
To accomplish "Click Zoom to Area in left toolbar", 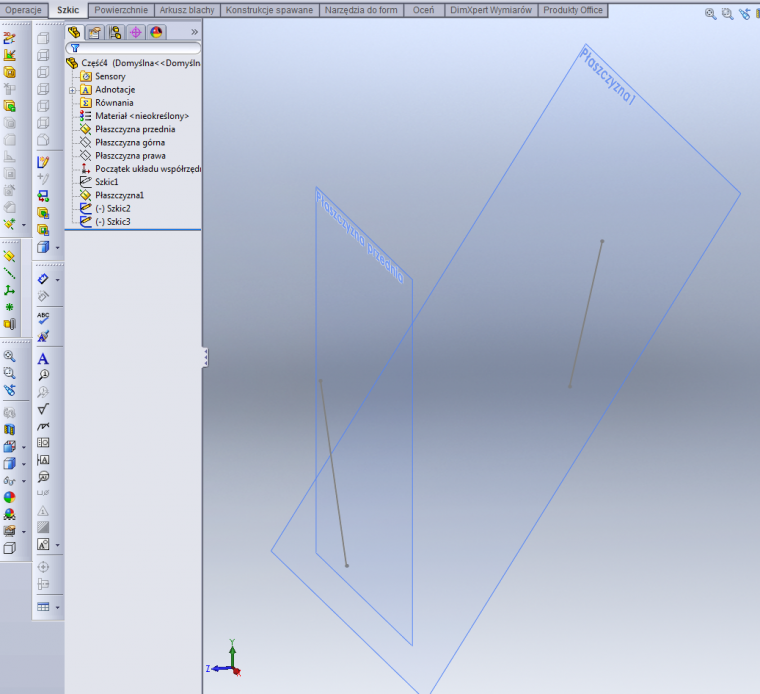I will pyautogui.click(x=9, y=373).
